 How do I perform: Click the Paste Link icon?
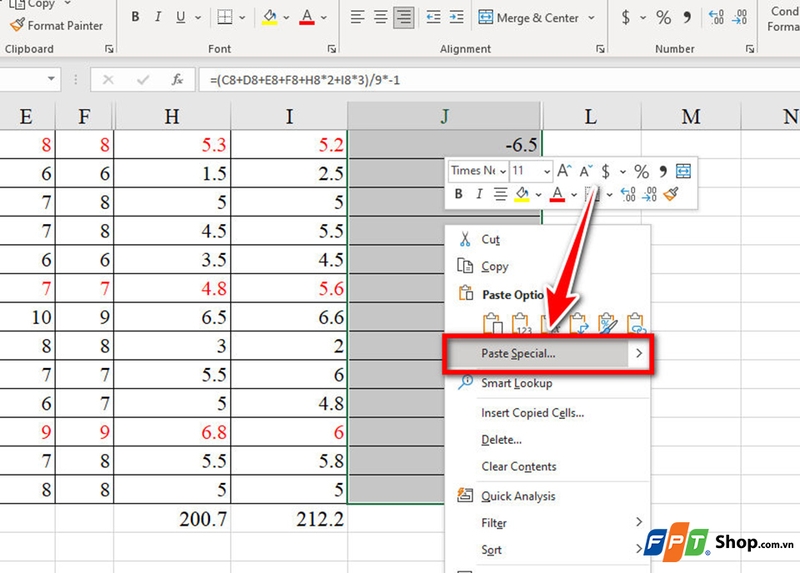pyautogui.click(x=636, y=322)
